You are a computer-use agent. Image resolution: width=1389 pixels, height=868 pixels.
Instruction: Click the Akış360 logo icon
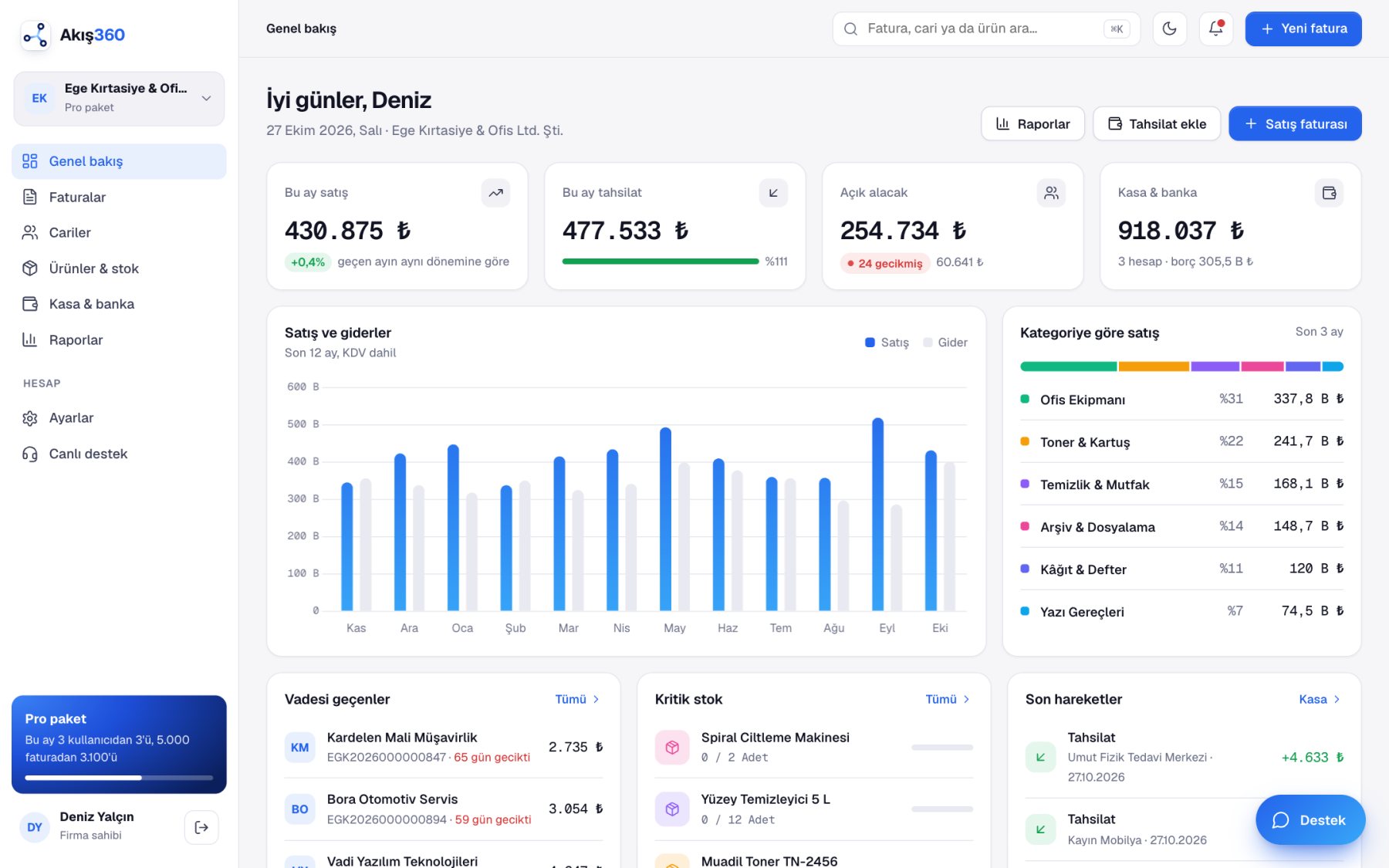point(35,35)
